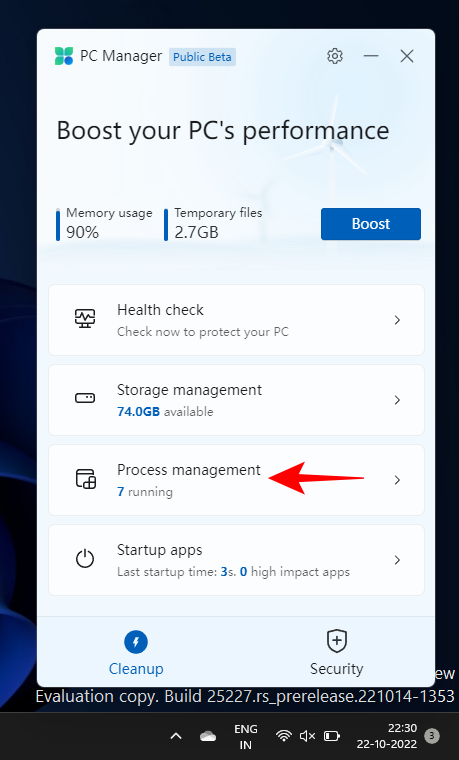Click the Temporary files 2.7GB readout

(214, 224)
